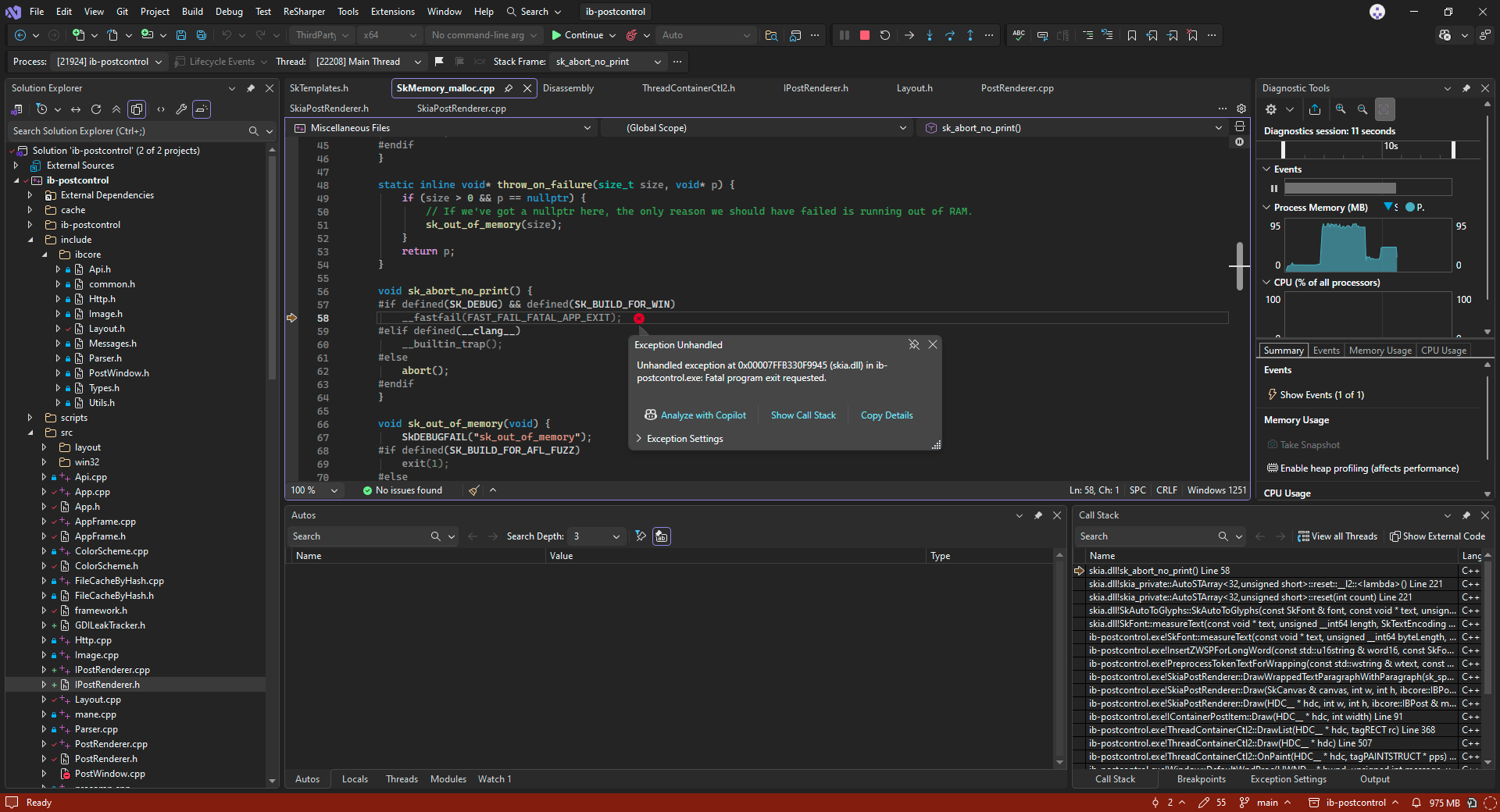Collapse all items in Solution Explorer

116,109
